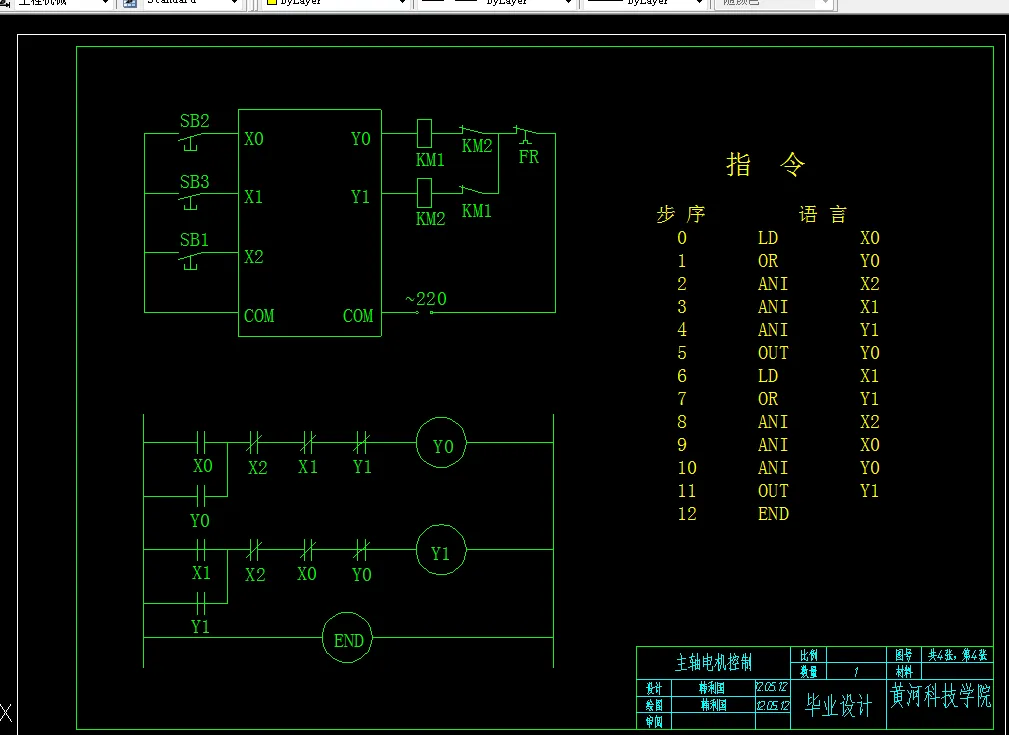The height and width of the screenshot is (735, 1009).
Task: Select LD instruction in step 6 row
Action: pyautogui.click(x=768, y=377)
